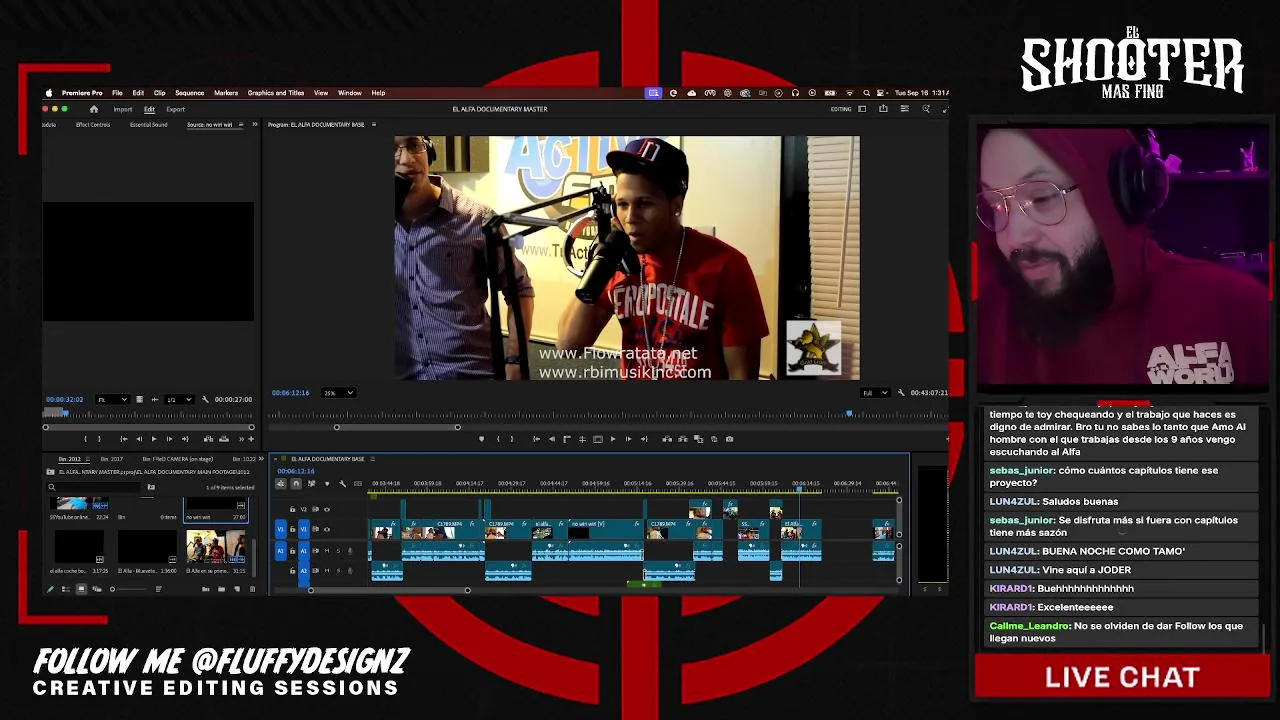Open Source monitor settings wrench
Screen dimensions: 1280x720
(x=206, y=399)
